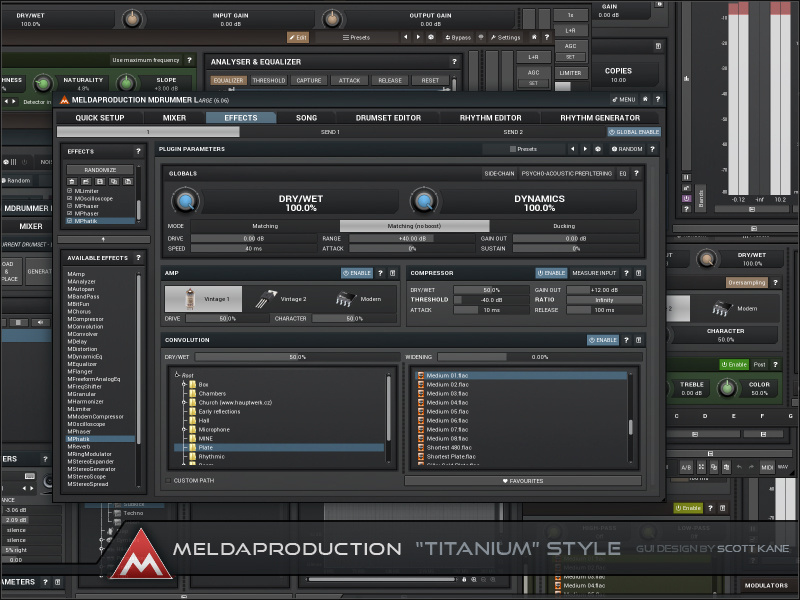
Task: Open help for the Globals section
Action: (x=638, y=173)
